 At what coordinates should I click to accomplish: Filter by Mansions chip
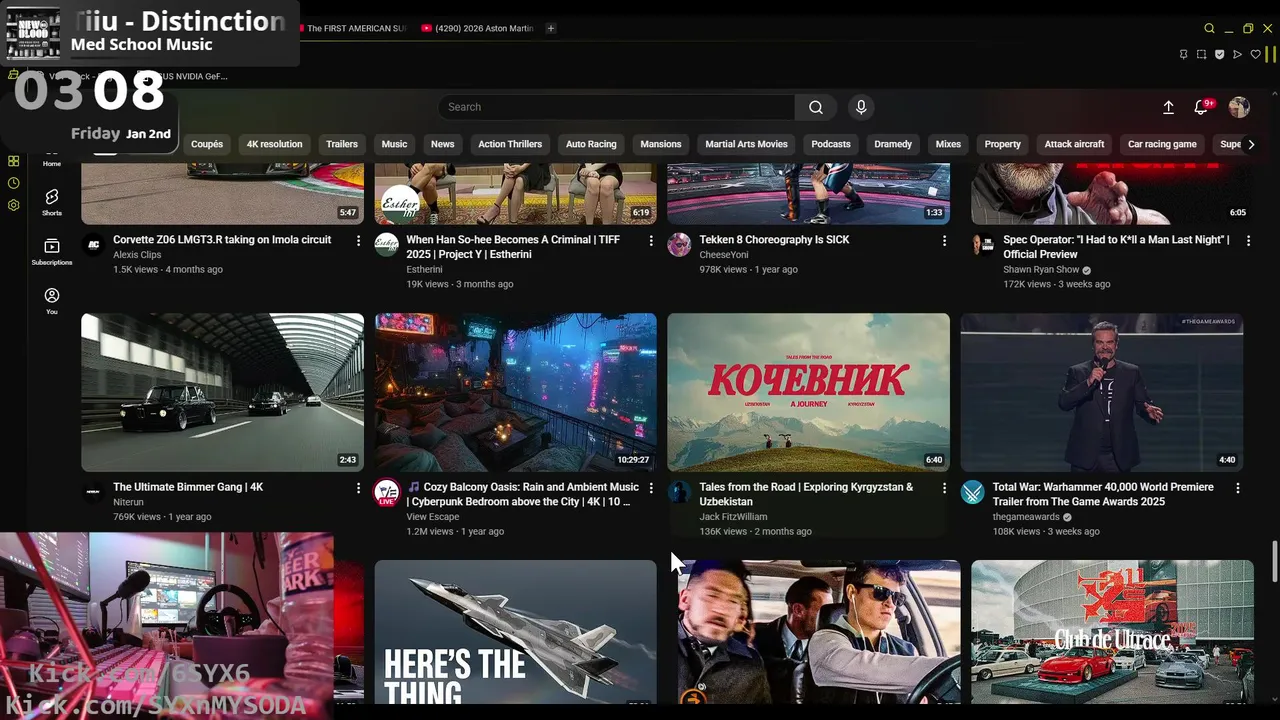pos(661,144)
